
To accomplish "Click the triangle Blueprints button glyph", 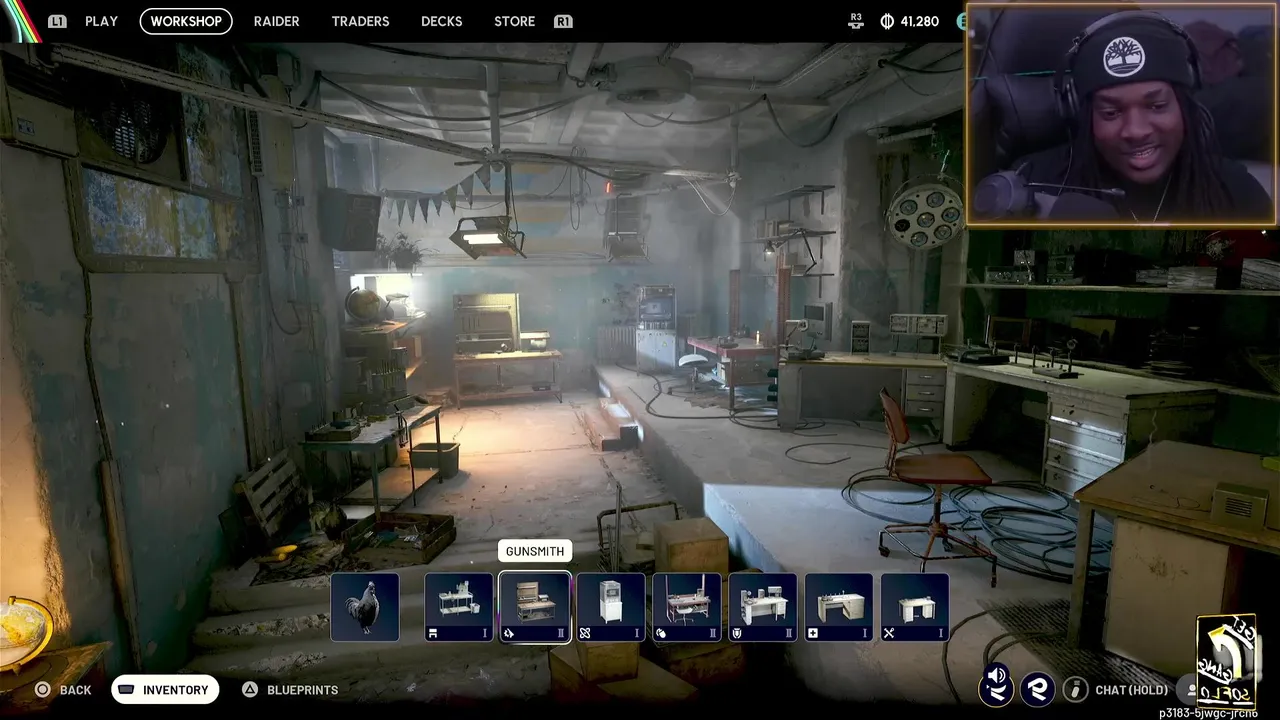I will 250,690.
